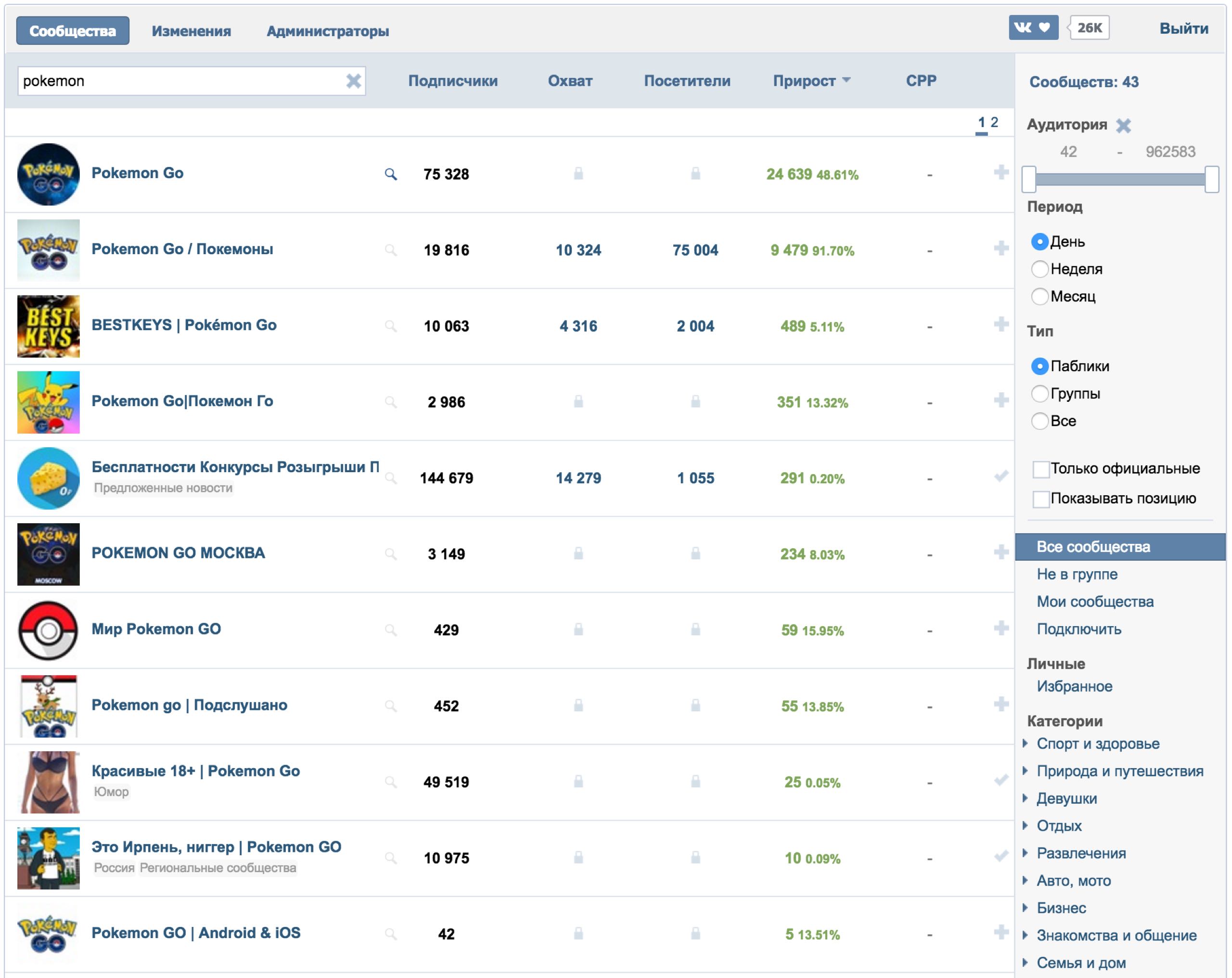Sort by Подписчики column header

(452, 80)
